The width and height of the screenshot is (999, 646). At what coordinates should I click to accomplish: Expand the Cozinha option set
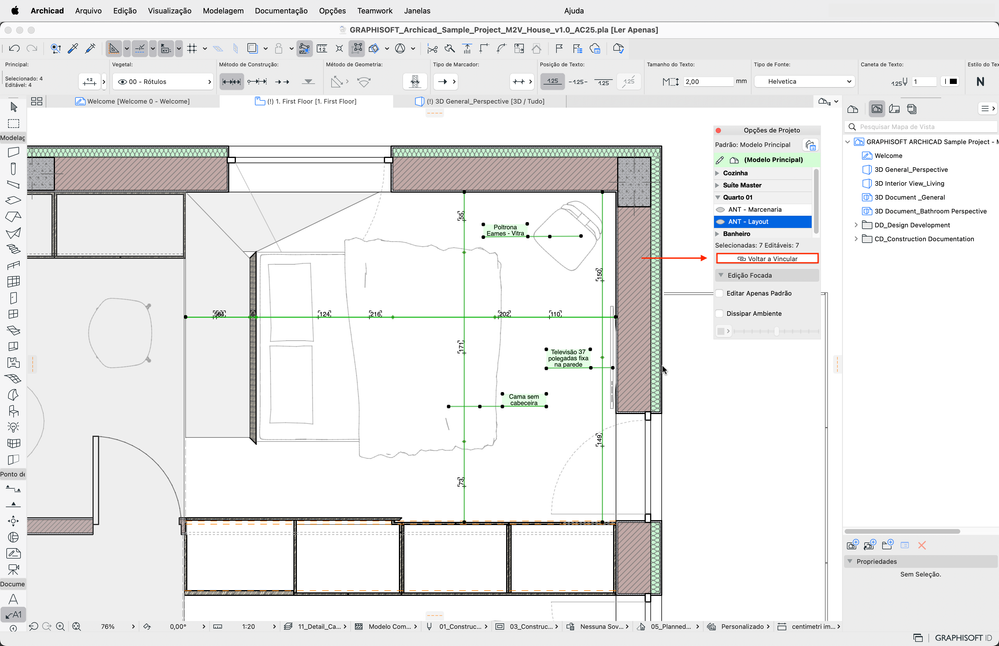[x=717, y=173]
